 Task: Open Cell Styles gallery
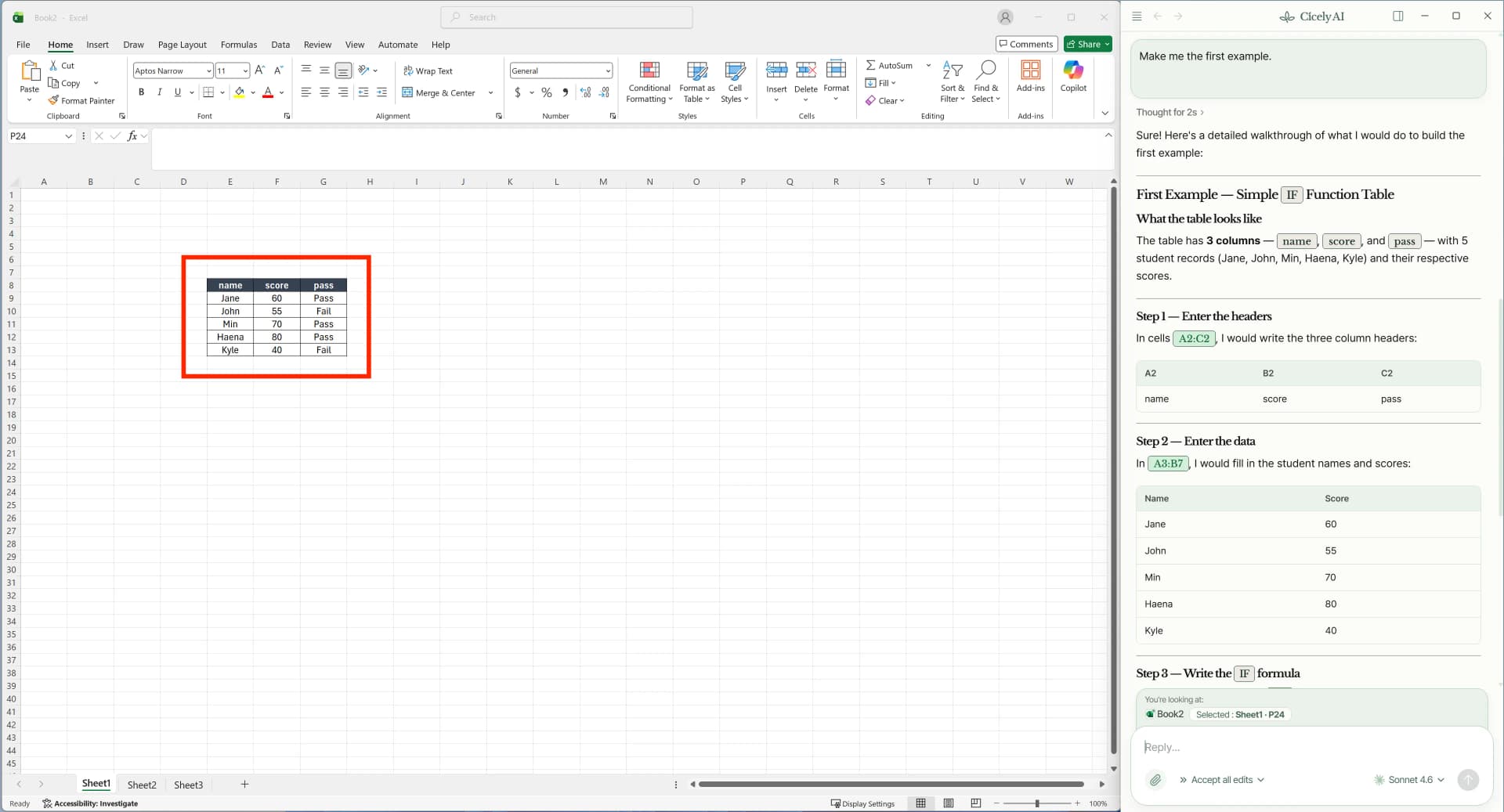coord(734,81)
